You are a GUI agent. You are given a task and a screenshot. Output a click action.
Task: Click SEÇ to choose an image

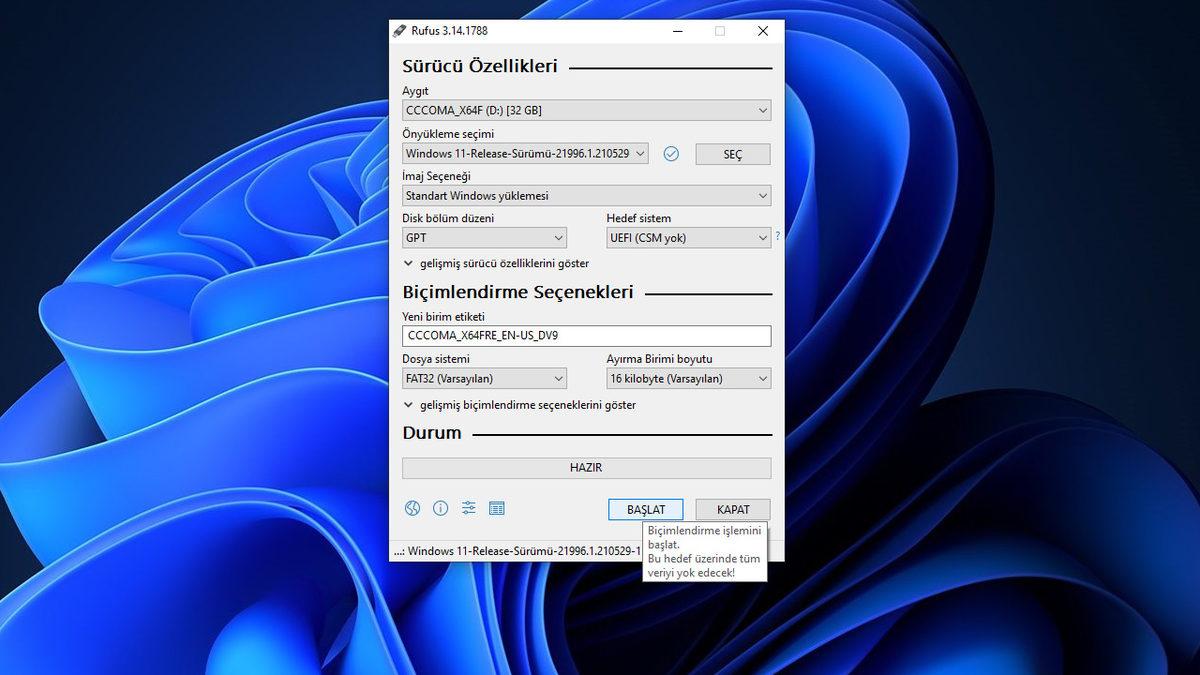click(x=732, y=154)
